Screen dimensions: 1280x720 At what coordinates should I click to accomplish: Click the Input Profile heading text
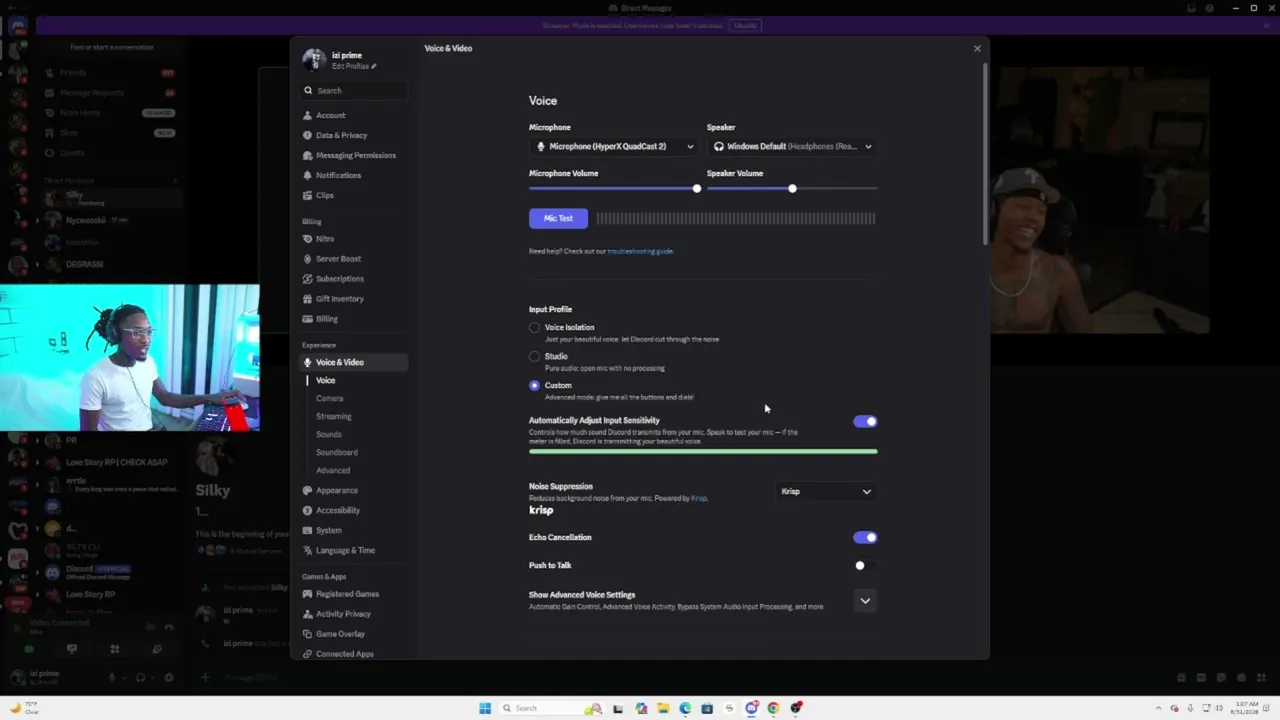[551, 309]
